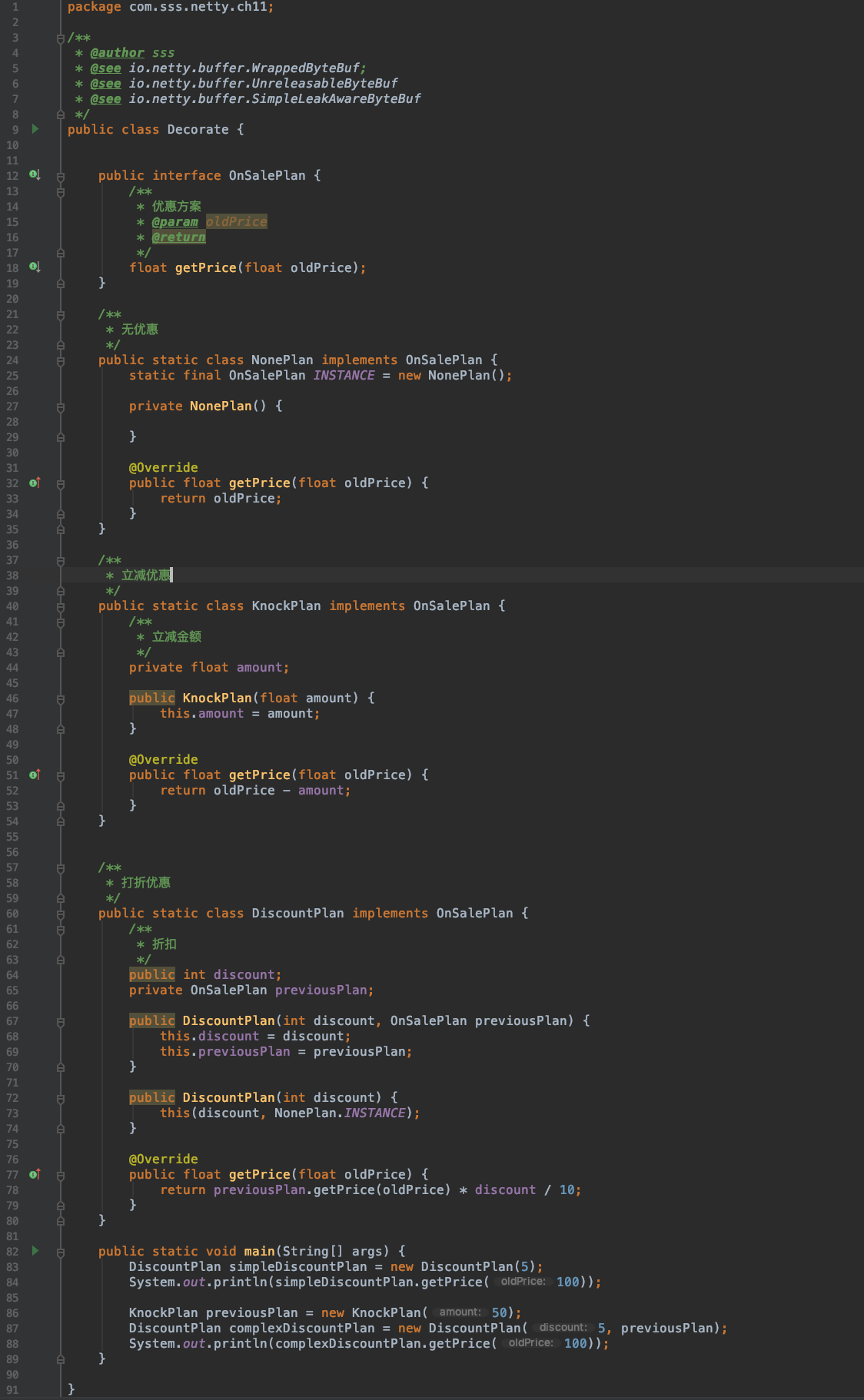Screen dimensions: 864x1400
Task: Click the @see tag for SimpleLeakAwareByteBuf
Action: point(105,98)
